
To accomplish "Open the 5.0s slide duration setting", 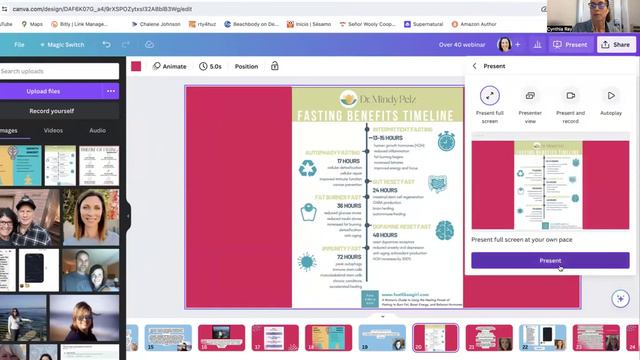I will click(210, 66).
